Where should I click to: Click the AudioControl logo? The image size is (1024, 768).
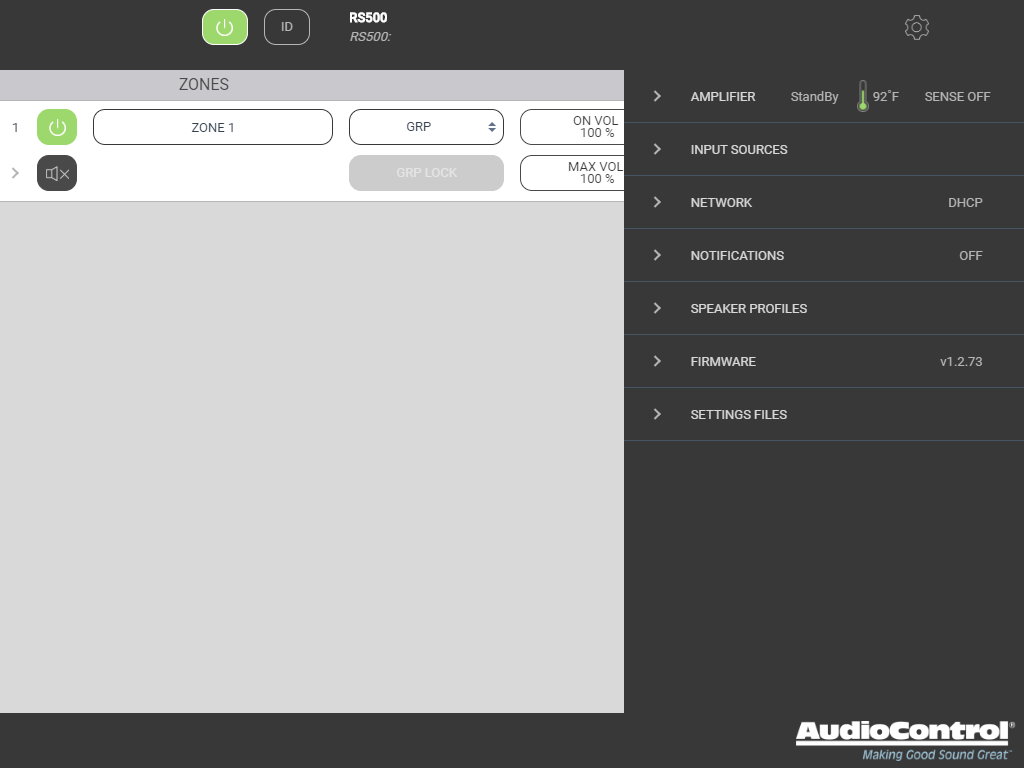[x=904, y=739]
